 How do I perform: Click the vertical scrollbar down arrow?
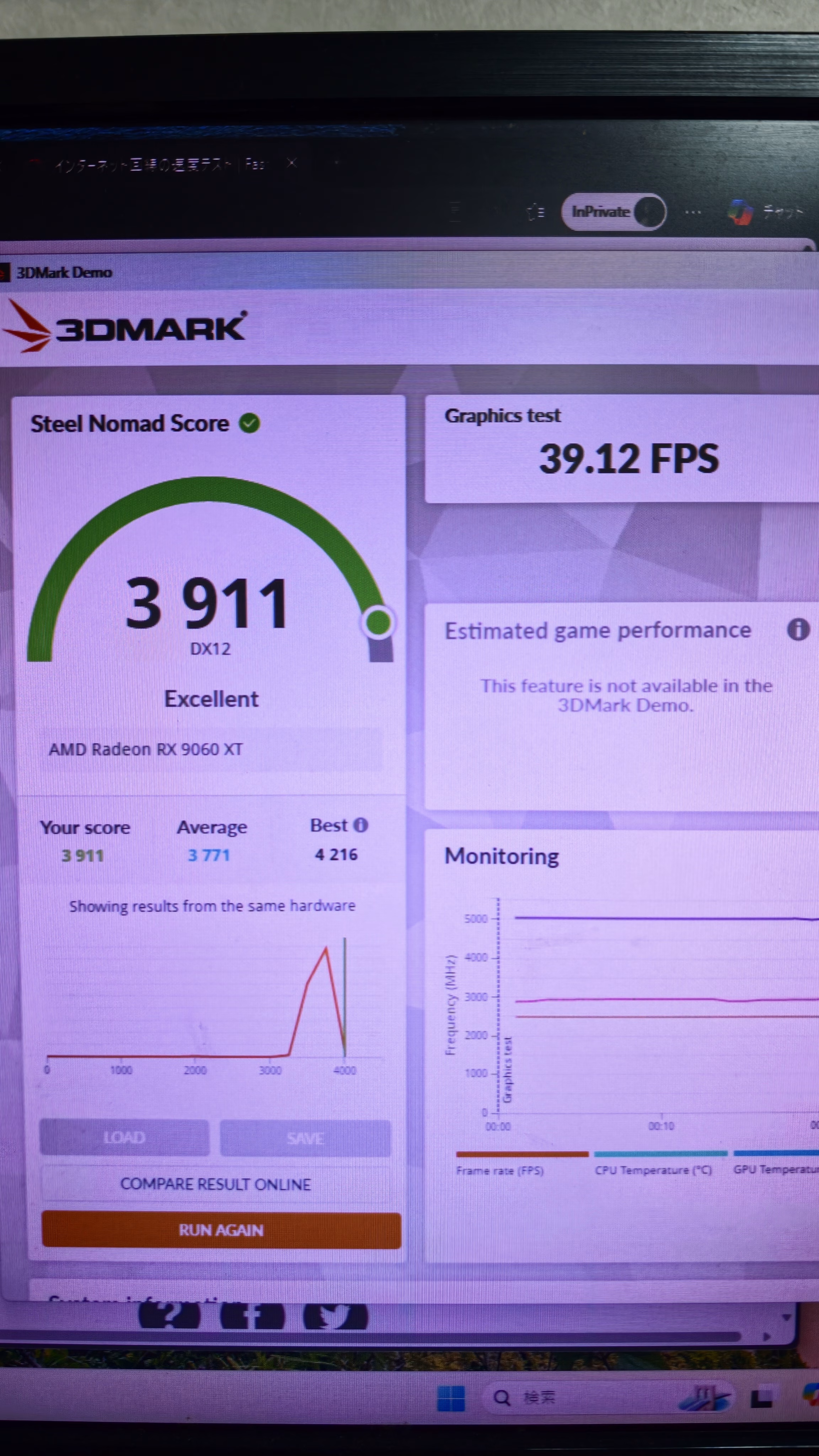point(786,1317)
